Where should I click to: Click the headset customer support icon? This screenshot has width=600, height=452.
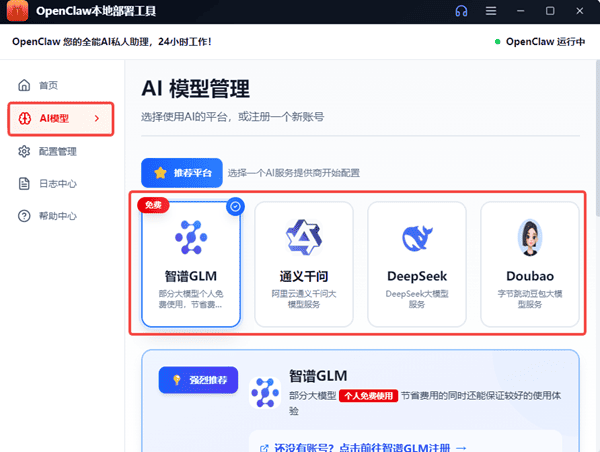point(461,11)
